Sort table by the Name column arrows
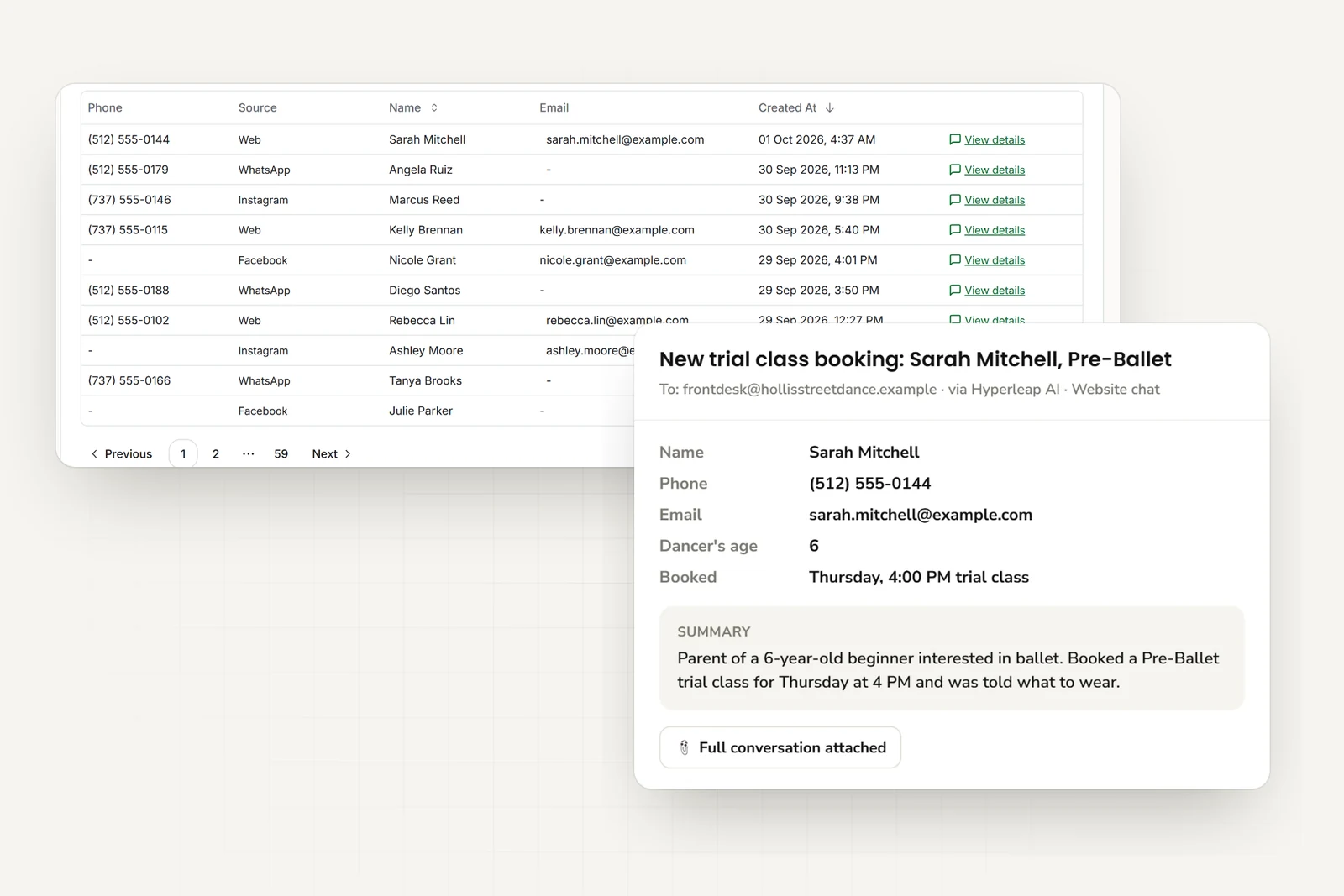The height and width of the screenshot is (896, 1344). click(x=434, y=107)
